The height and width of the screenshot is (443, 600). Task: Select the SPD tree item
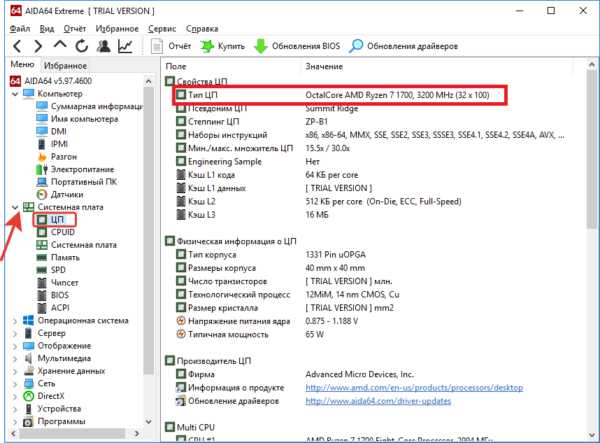pyautogui.click(x=51, y=270)
